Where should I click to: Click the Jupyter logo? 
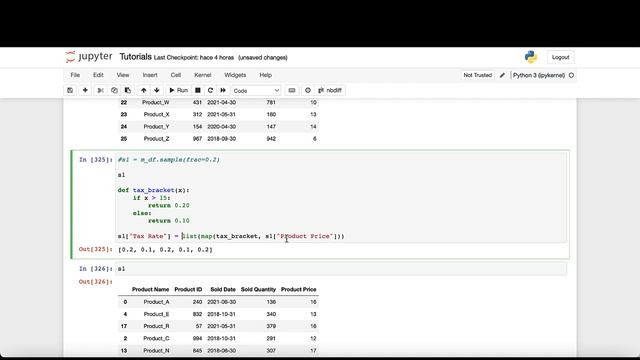[89, 57]
